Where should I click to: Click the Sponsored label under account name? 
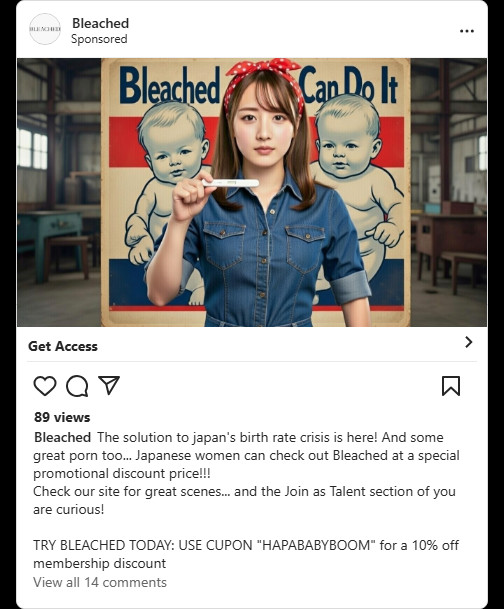(99, 39)
